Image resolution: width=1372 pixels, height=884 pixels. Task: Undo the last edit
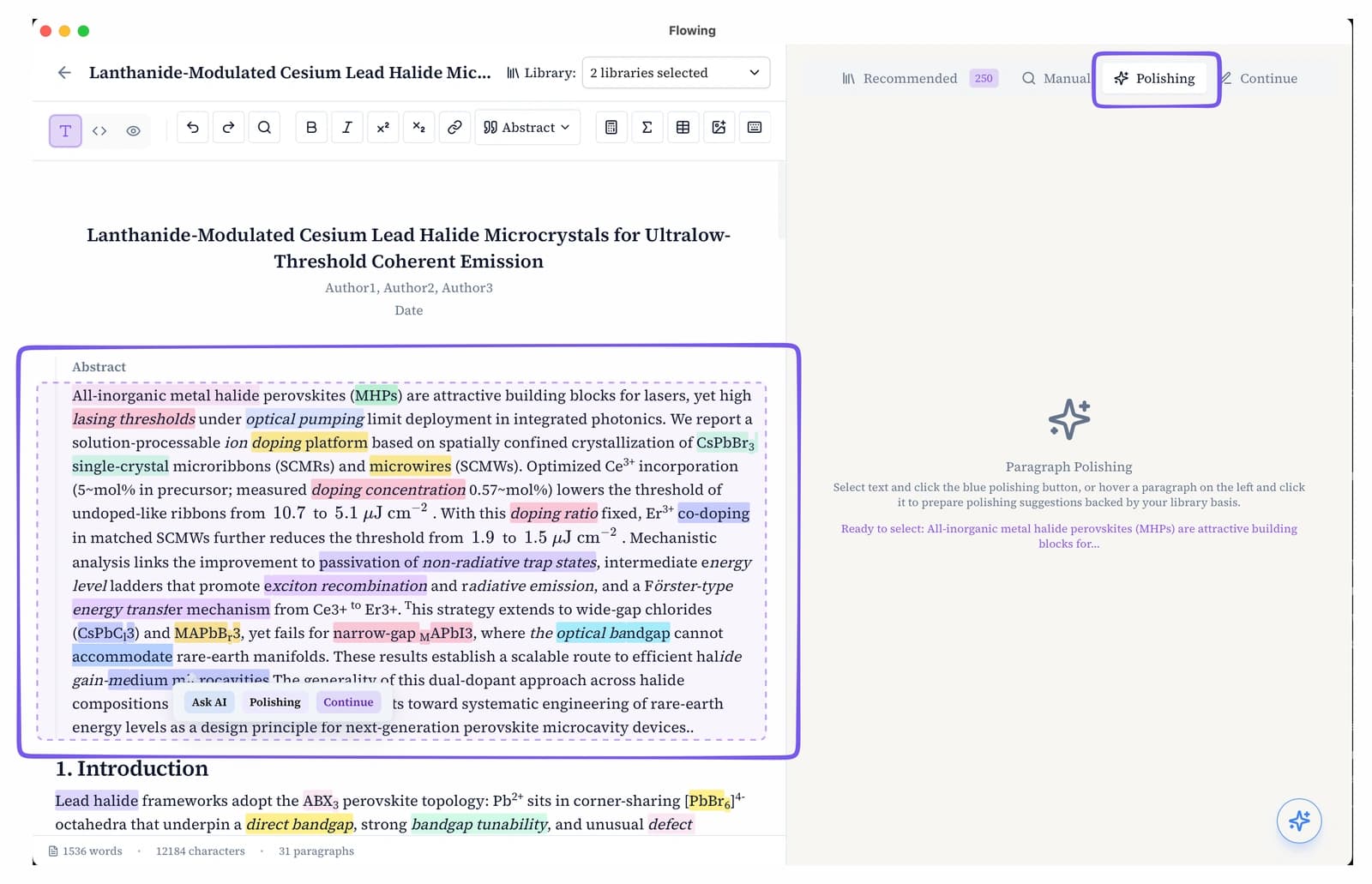(x=193, y=128)
